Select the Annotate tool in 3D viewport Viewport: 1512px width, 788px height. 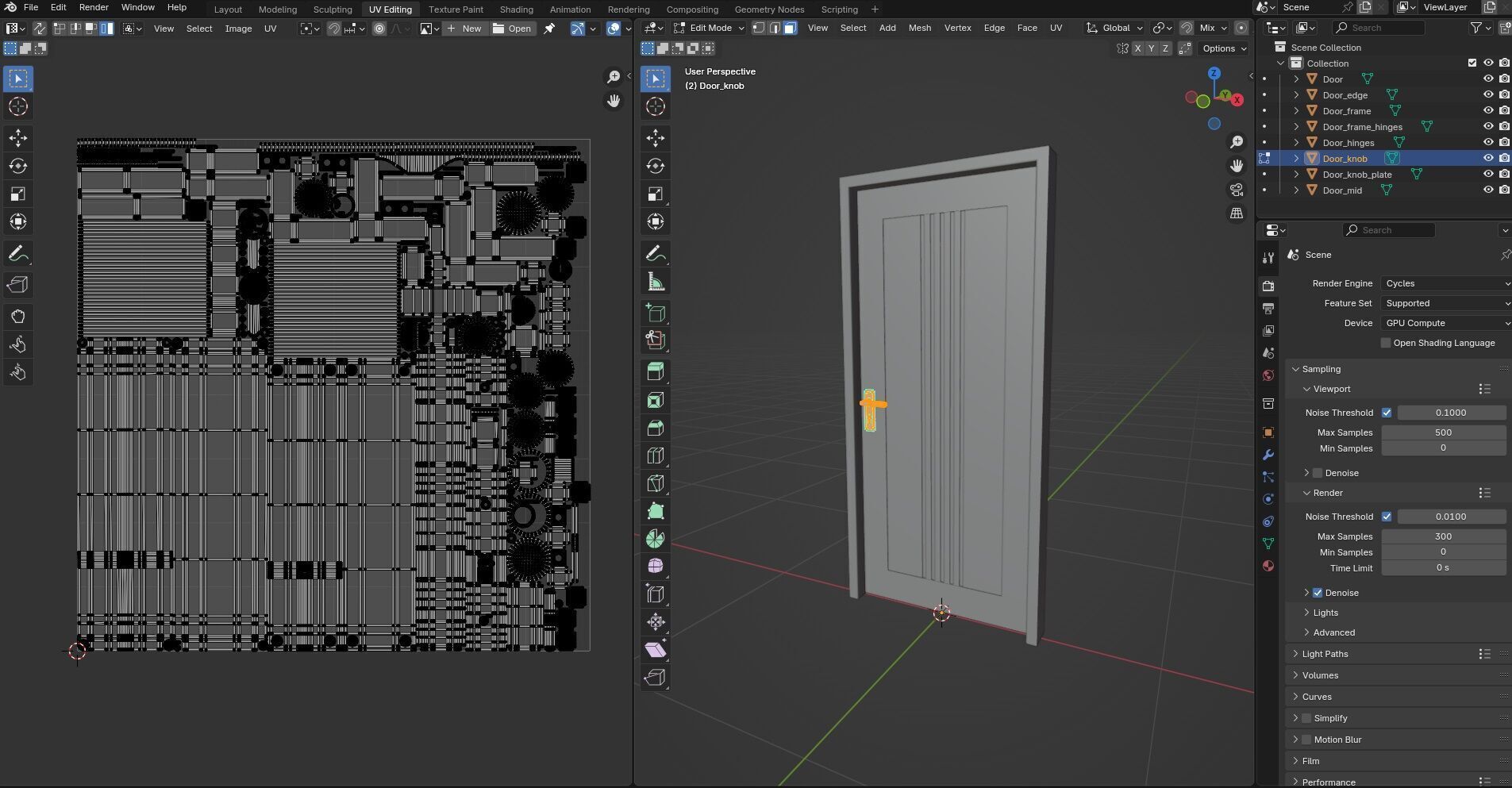(x=656, y=254)
